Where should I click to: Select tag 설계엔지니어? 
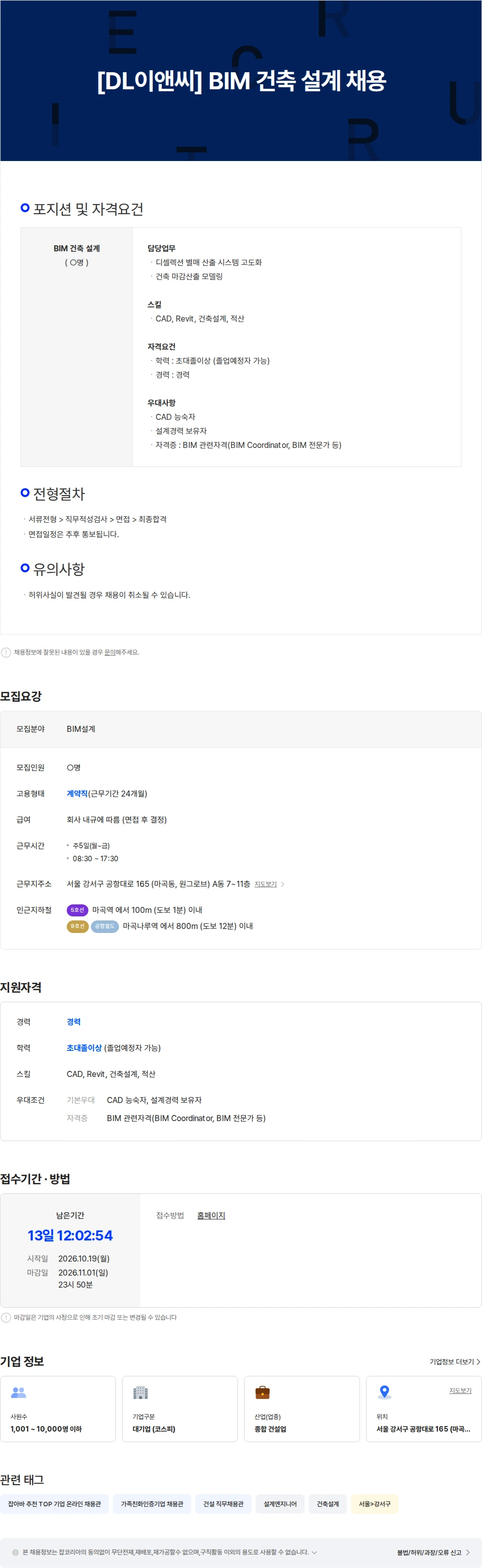pos(280,1503)
